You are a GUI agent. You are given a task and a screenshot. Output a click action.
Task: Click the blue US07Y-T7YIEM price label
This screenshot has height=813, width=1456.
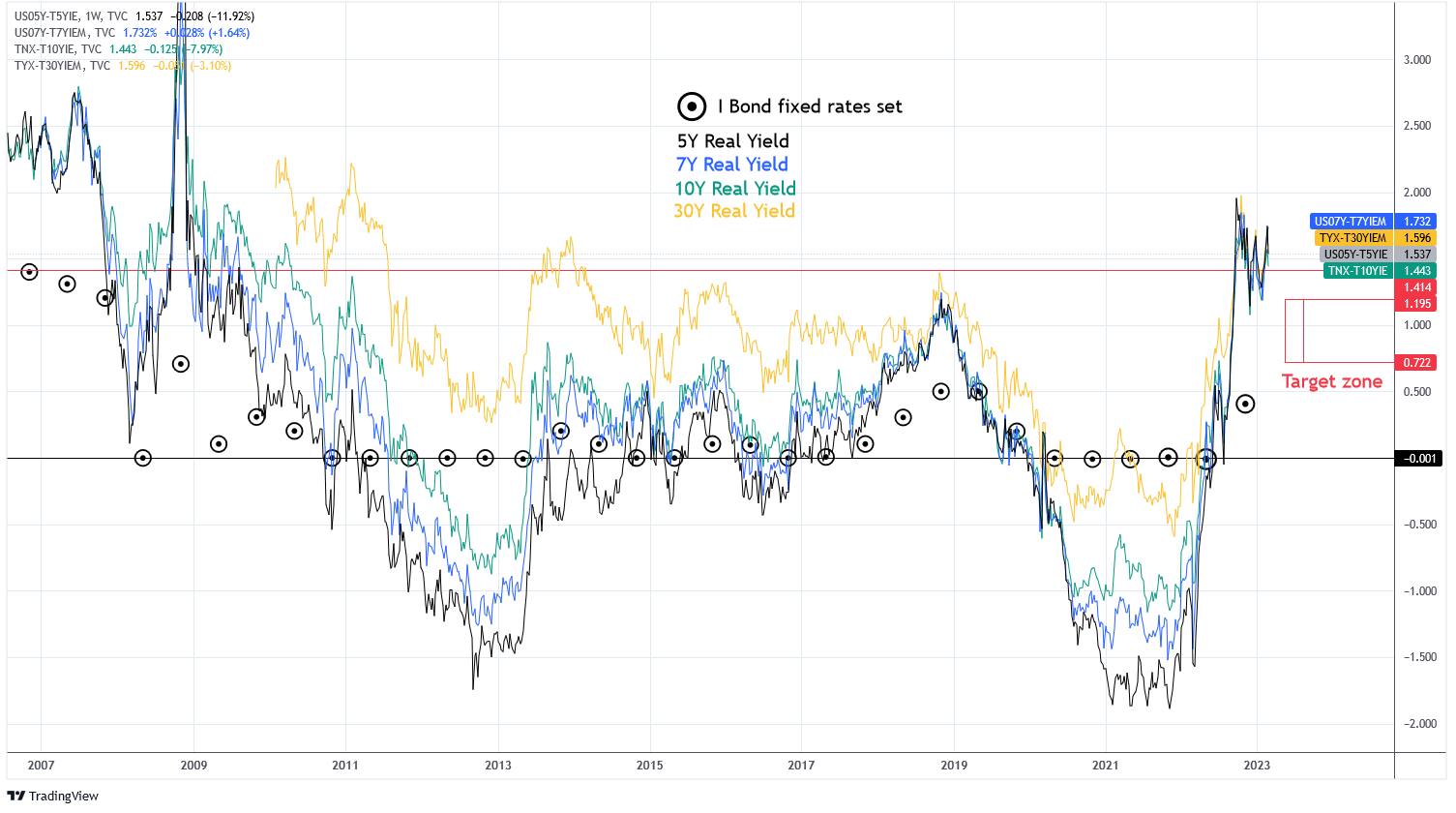(x=1351, y=222)
